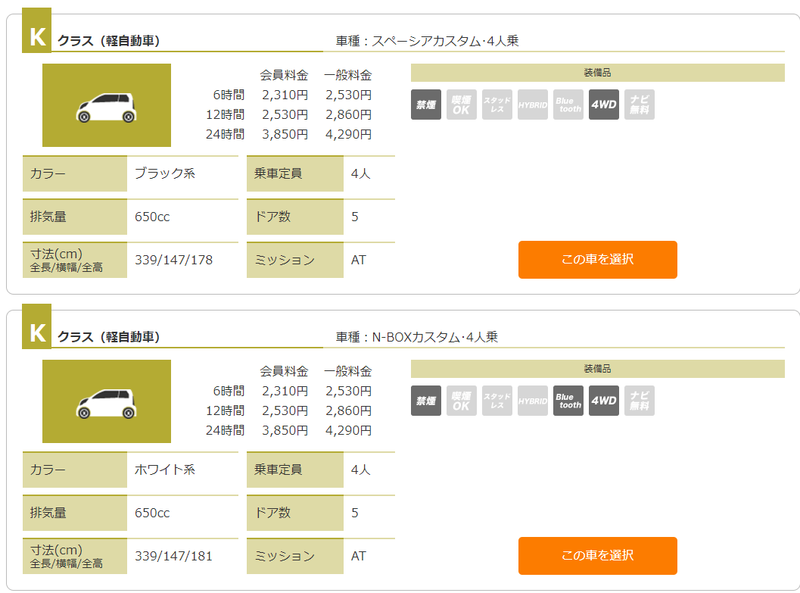
Task: Click the K class logo of N-BOXカスタム
Action: tap(37, 327)
